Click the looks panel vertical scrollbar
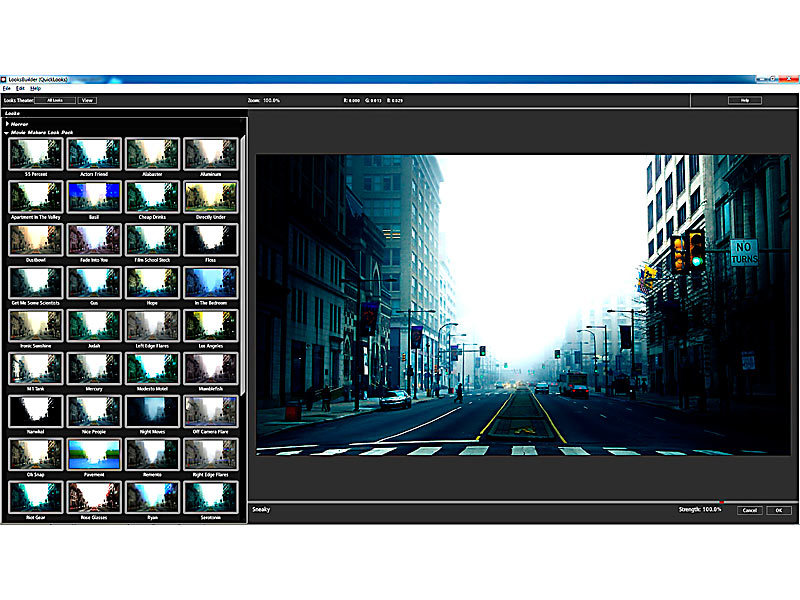800x600 pixels. click(x=243, y=265)
